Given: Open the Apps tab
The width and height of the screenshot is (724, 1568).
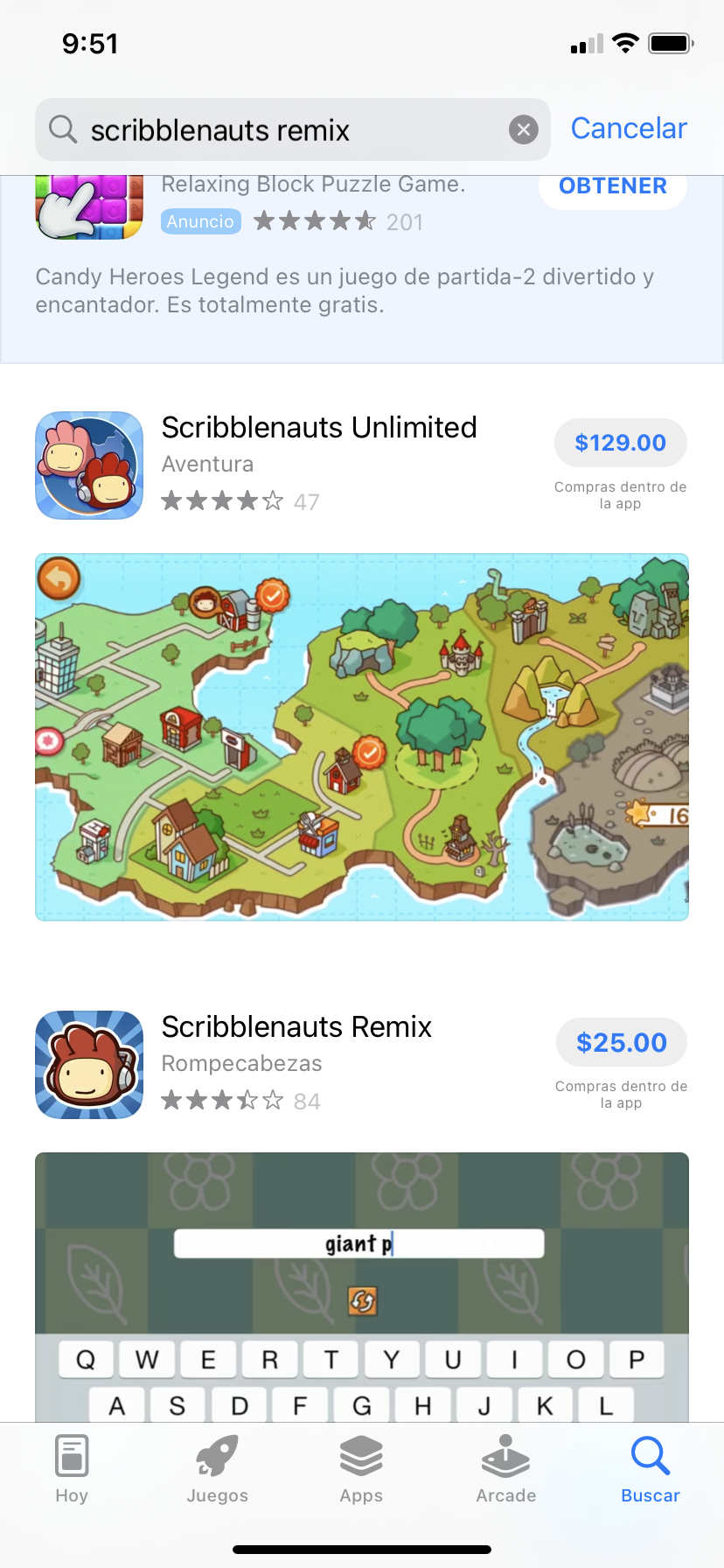Looking at the screenshot, I should [x=361, y=1470].
